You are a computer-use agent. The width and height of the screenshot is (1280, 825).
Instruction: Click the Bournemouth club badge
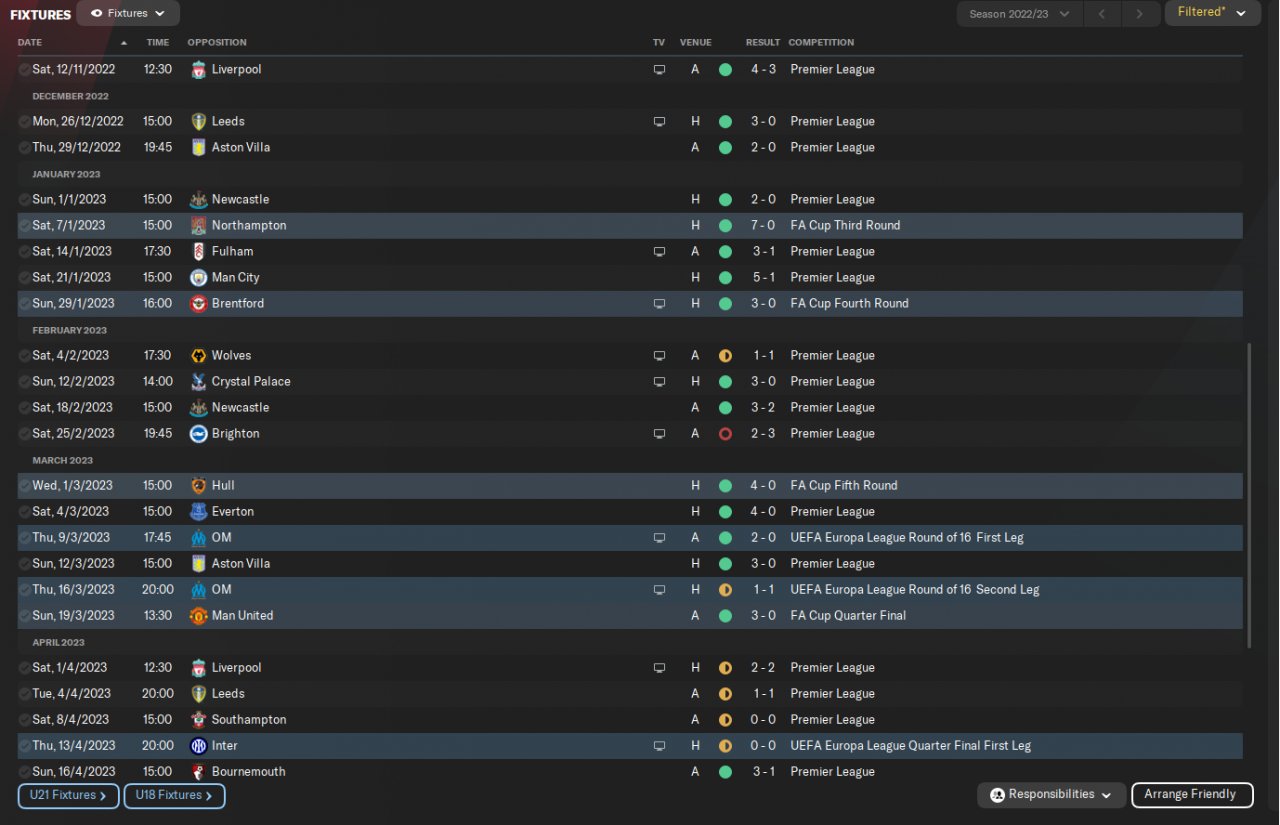pyautogui.click(x=198, y=772)
